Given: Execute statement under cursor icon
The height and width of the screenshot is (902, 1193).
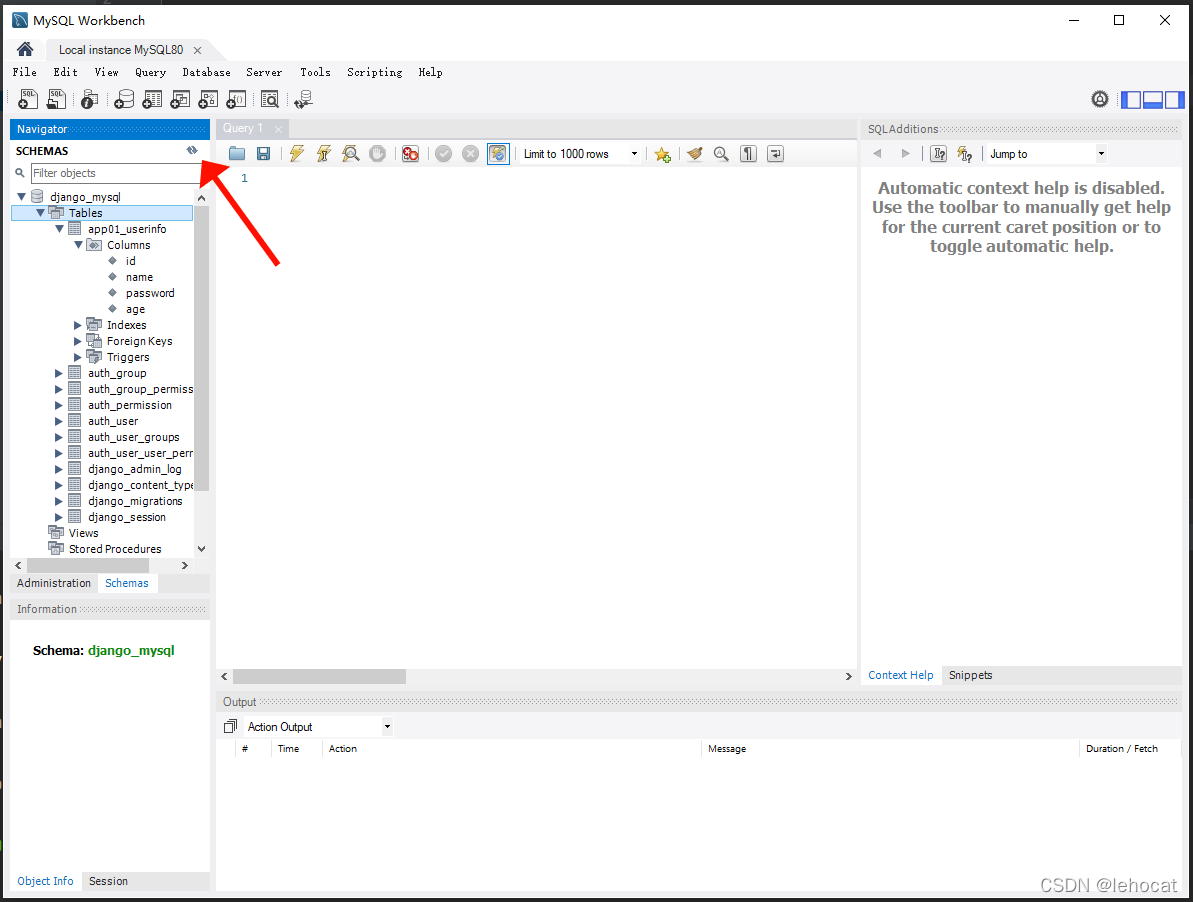Looking at the screenshot, I should pos(324,154).
